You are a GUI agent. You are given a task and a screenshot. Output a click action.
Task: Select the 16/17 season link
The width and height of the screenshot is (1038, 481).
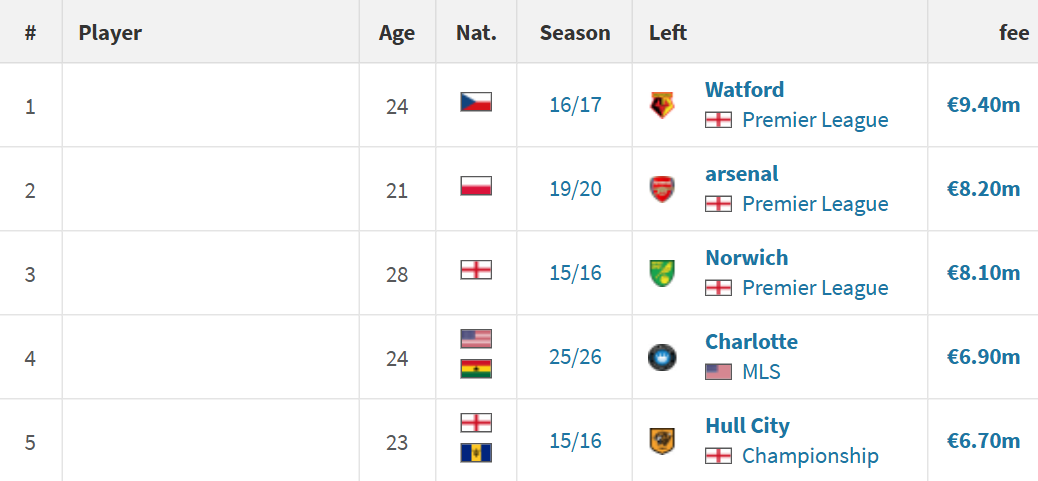pos(575,105)
